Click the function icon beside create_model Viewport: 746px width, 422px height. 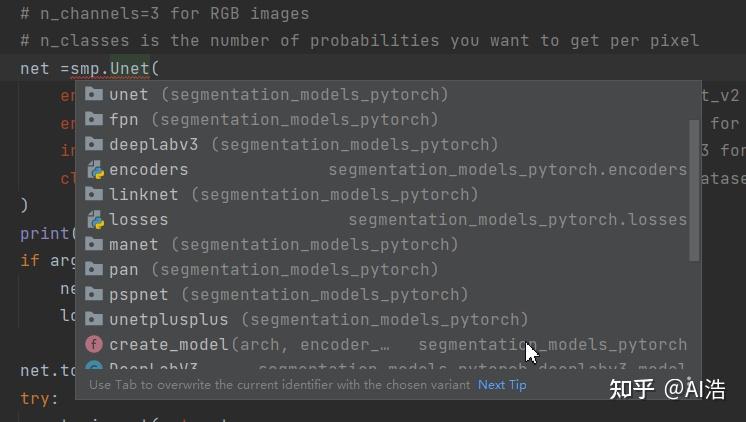95,344
